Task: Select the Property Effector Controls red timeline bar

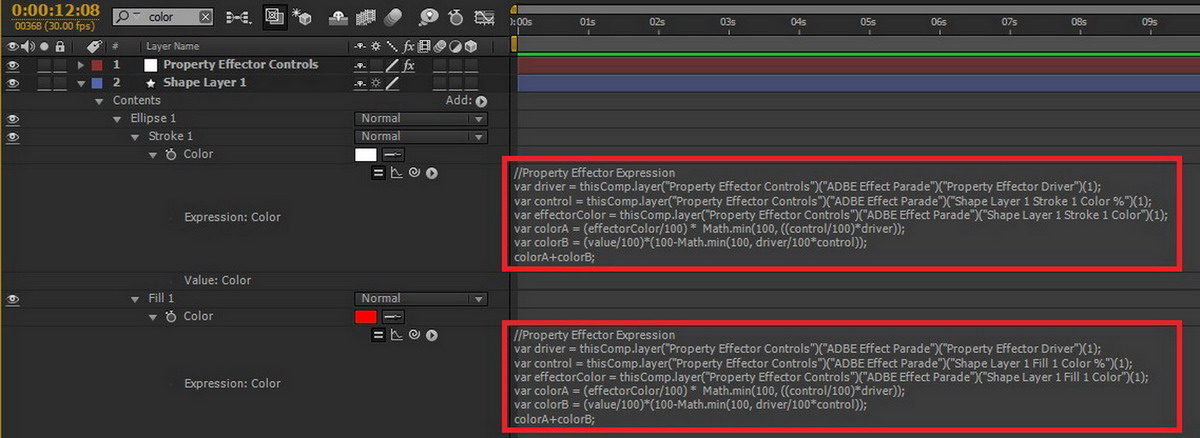Action: coord(857,65)
